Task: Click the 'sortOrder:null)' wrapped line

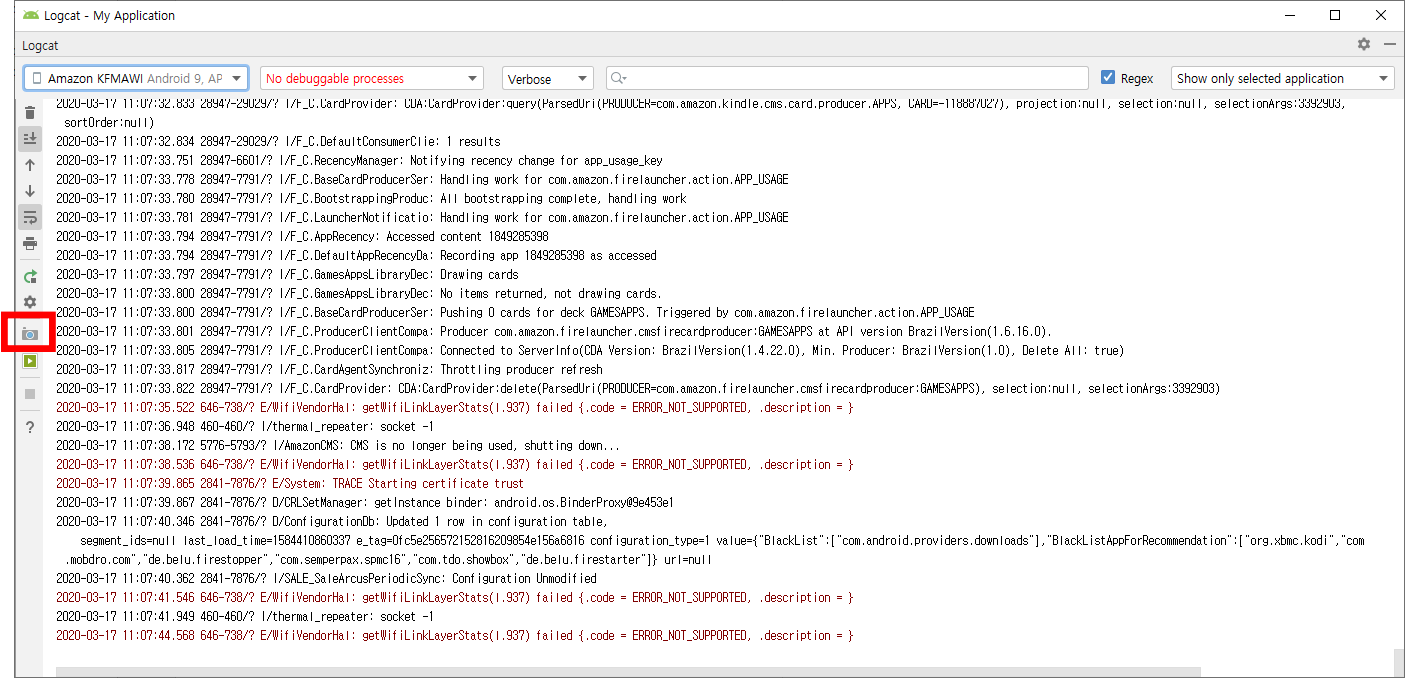Action: [109, 122]
